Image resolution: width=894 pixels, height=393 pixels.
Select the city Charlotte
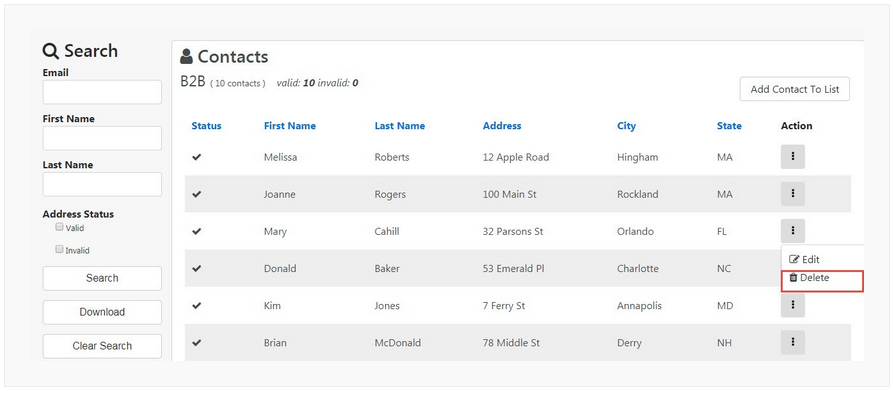coord(637,268)
